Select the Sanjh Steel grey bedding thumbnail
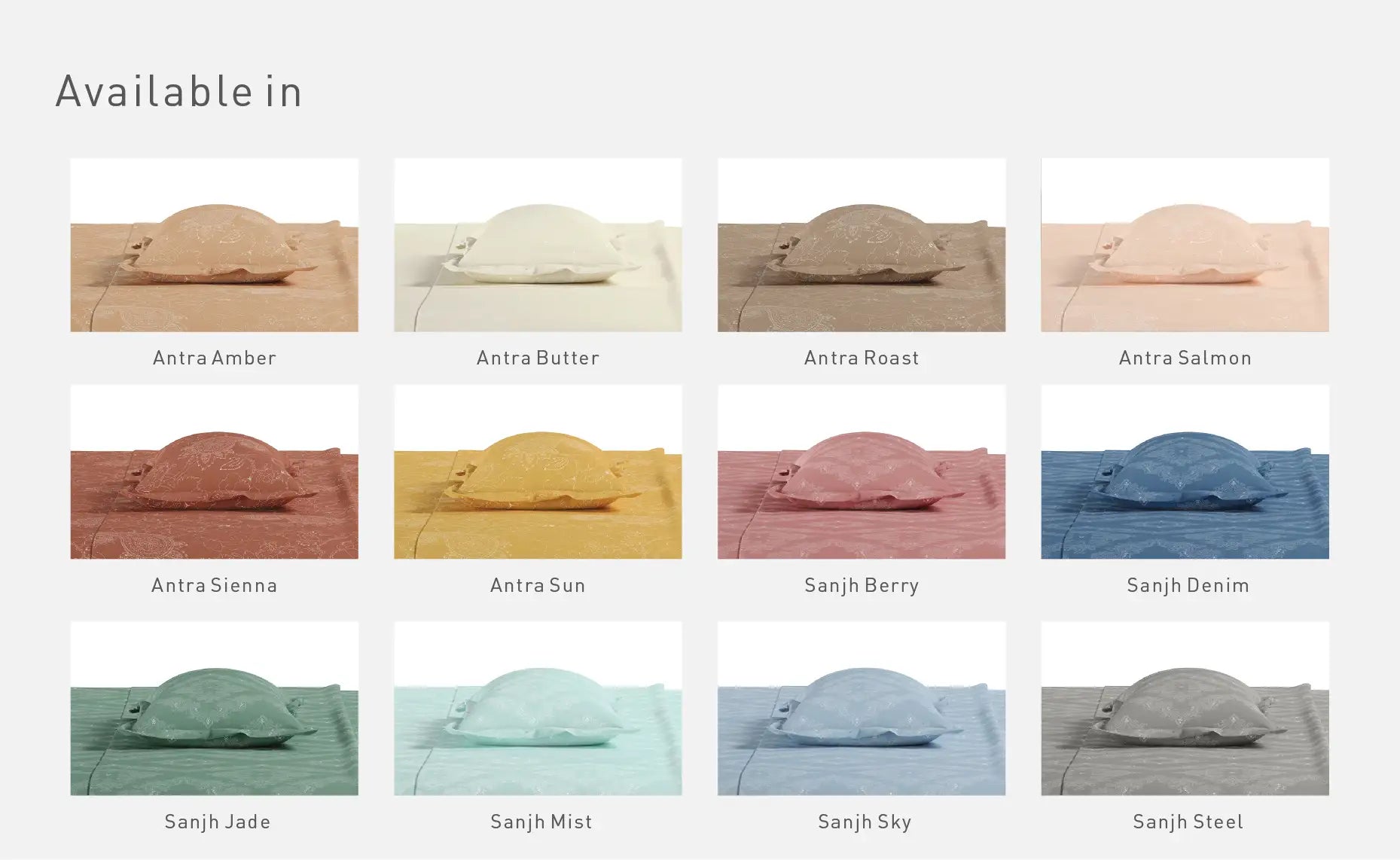Screen dimensions: 1400x860 1185,709
